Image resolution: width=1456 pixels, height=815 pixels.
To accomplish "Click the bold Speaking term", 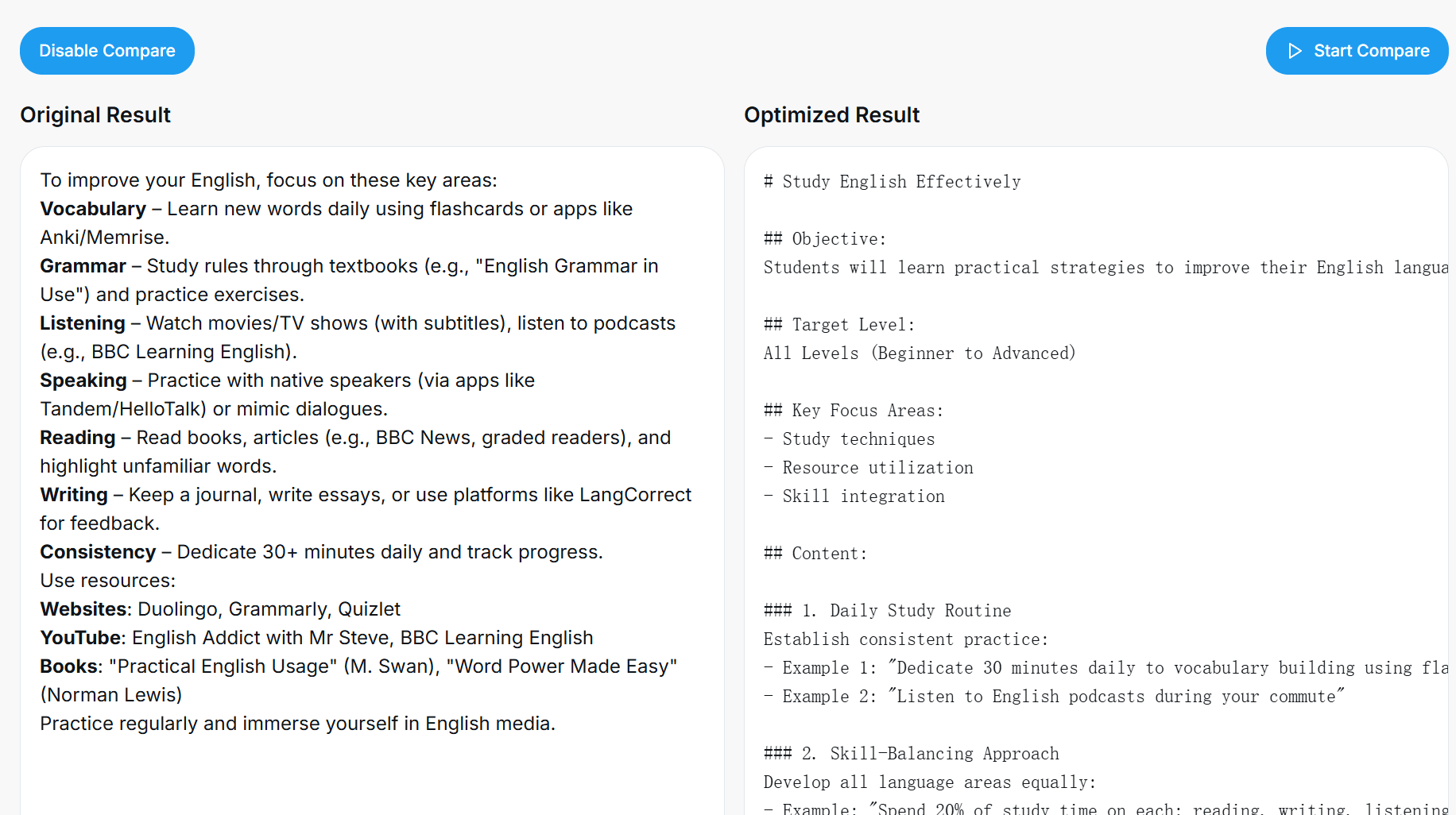I will [83, 380].
